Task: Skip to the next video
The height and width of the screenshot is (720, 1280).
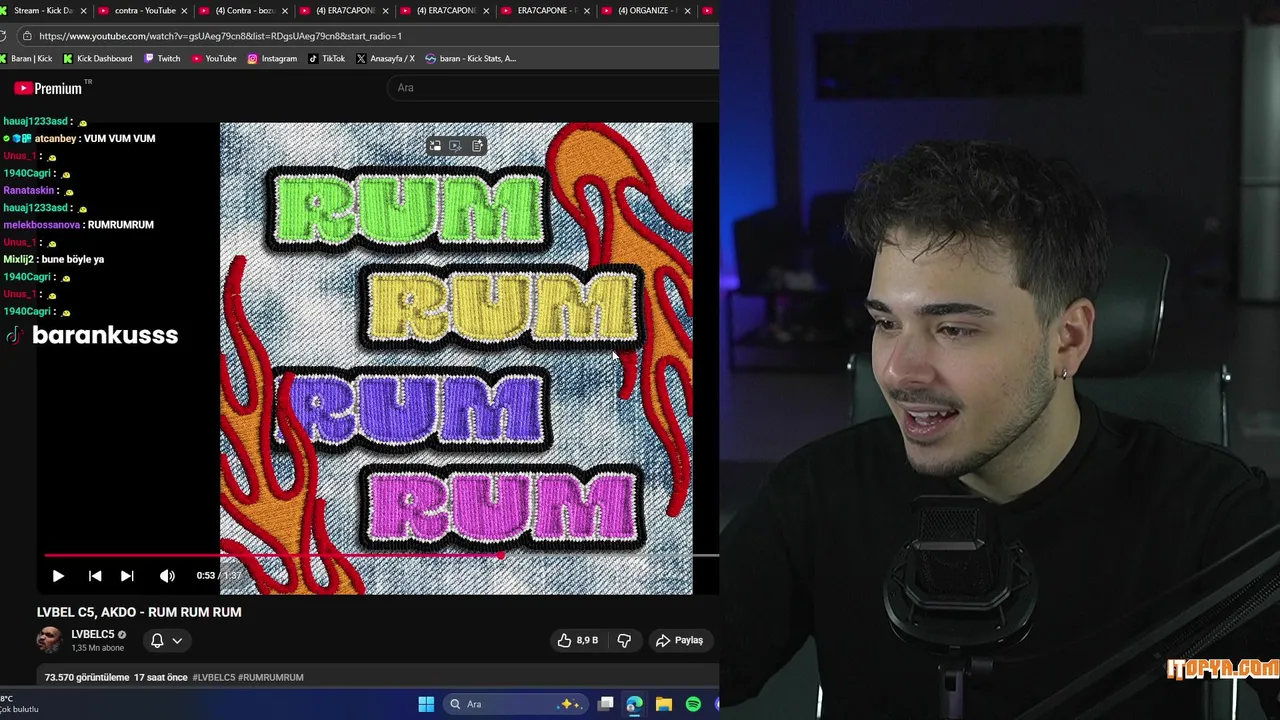Action: tap(127, 576)
